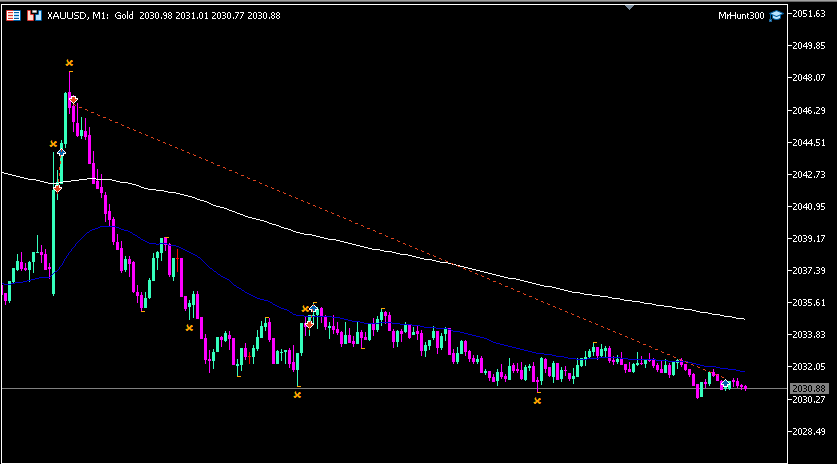
Task: Click the current price tag 2030.88
Action: click(x=809, y=389)
